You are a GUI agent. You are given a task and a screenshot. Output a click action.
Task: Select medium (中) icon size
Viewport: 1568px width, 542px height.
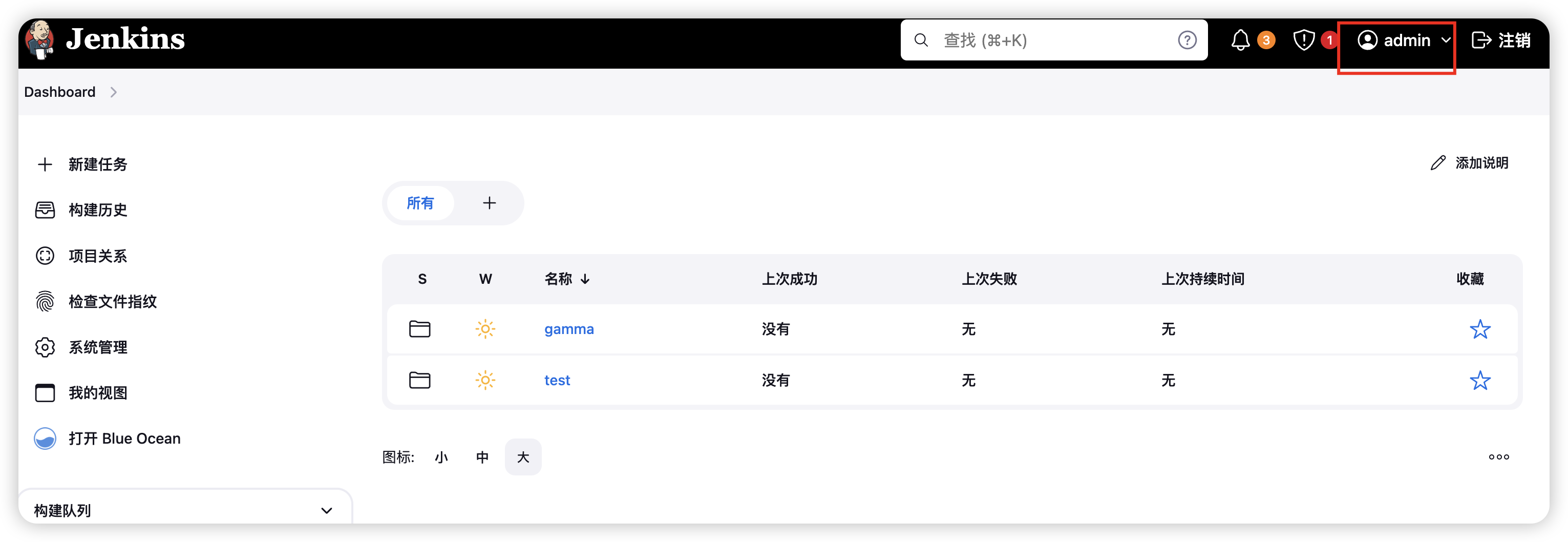coord(482,457)
